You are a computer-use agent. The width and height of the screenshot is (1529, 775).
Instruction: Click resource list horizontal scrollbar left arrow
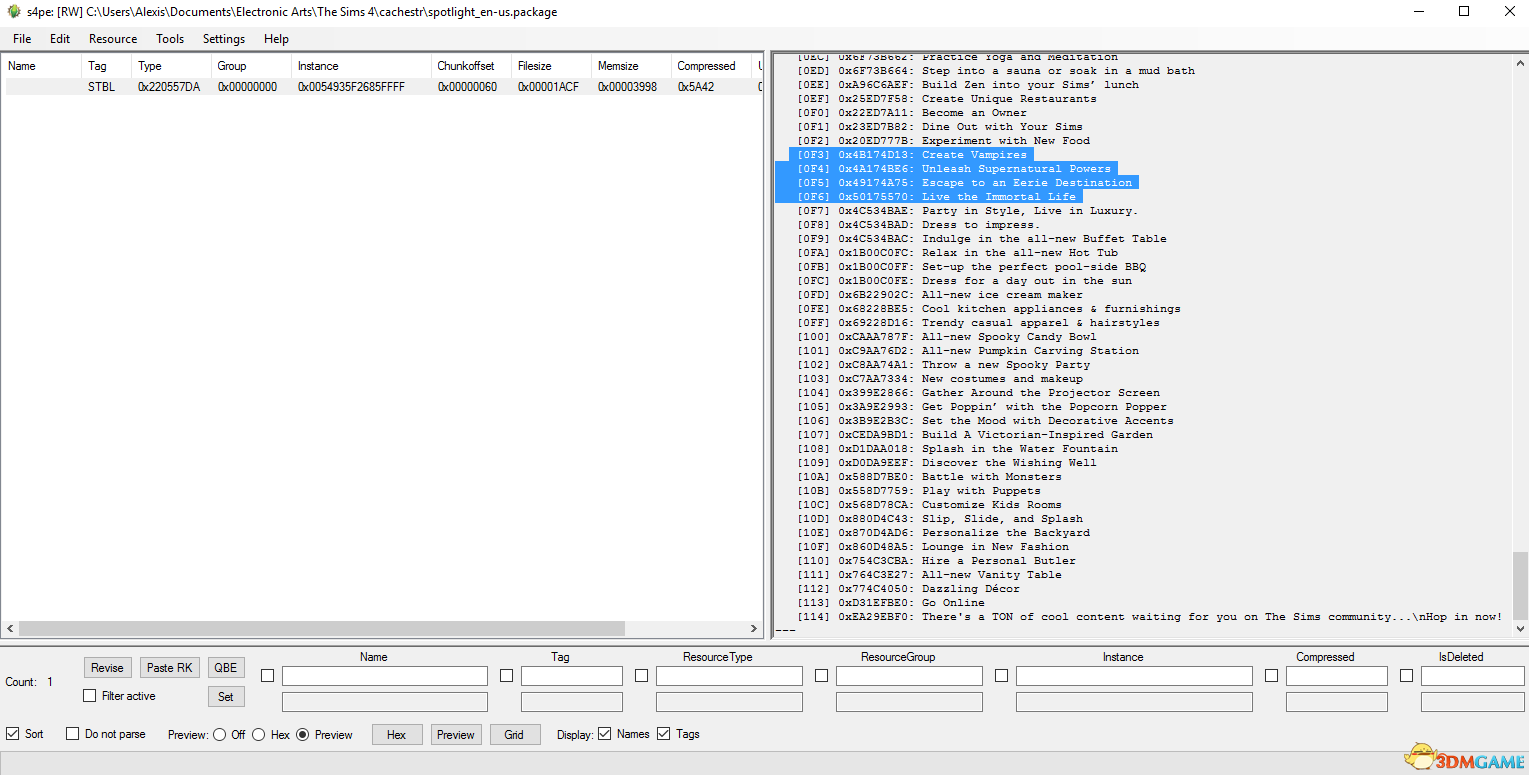click(x=11, y=629)
